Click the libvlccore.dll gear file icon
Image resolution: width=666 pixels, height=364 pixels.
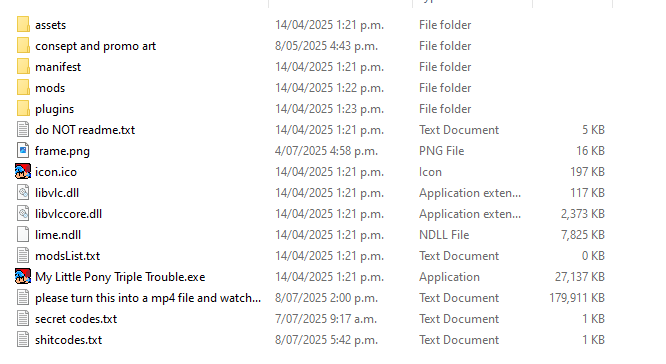23,214
